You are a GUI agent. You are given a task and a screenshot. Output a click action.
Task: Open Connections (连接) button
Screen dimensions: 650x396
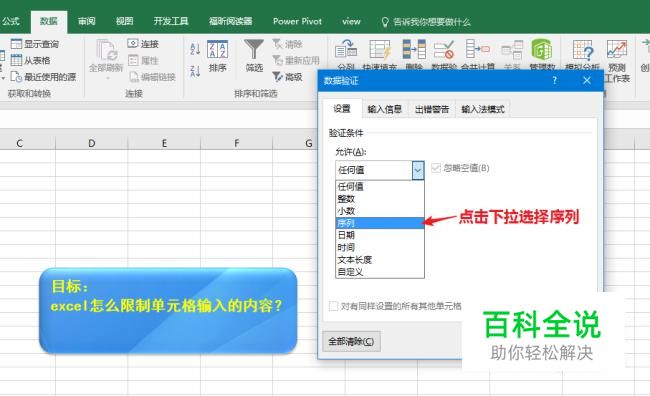pyautogui.click(x=143, y=44)
